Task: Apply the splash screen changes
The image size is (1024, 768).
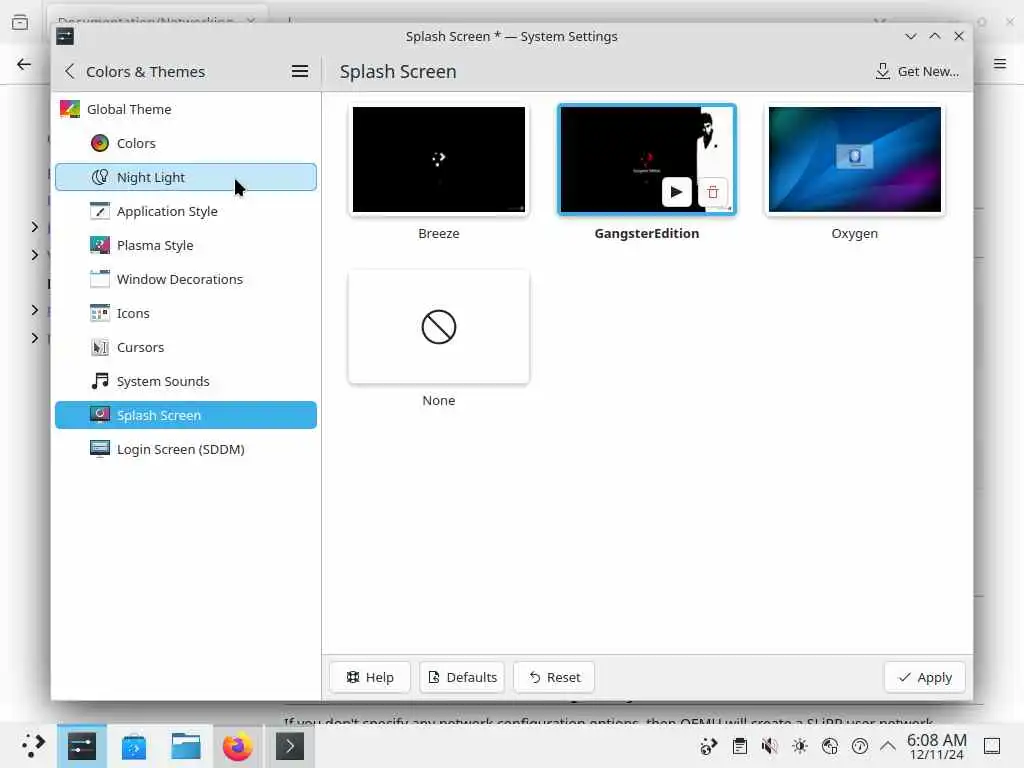Action: [925, 677]
